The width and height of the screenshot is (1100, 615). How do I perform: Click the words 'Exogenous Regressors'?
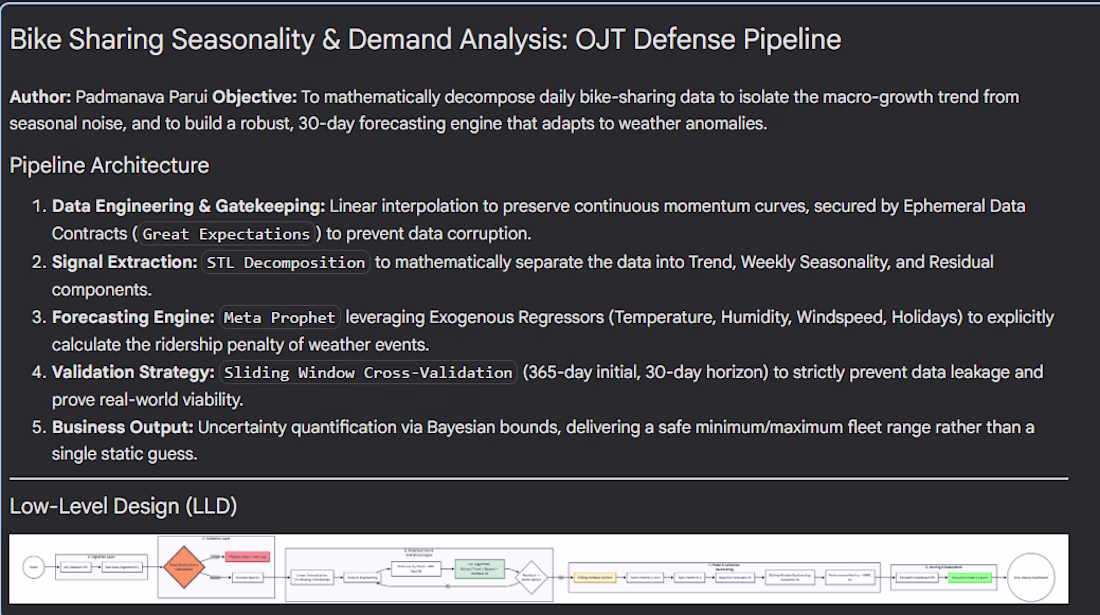click(516, 317)
